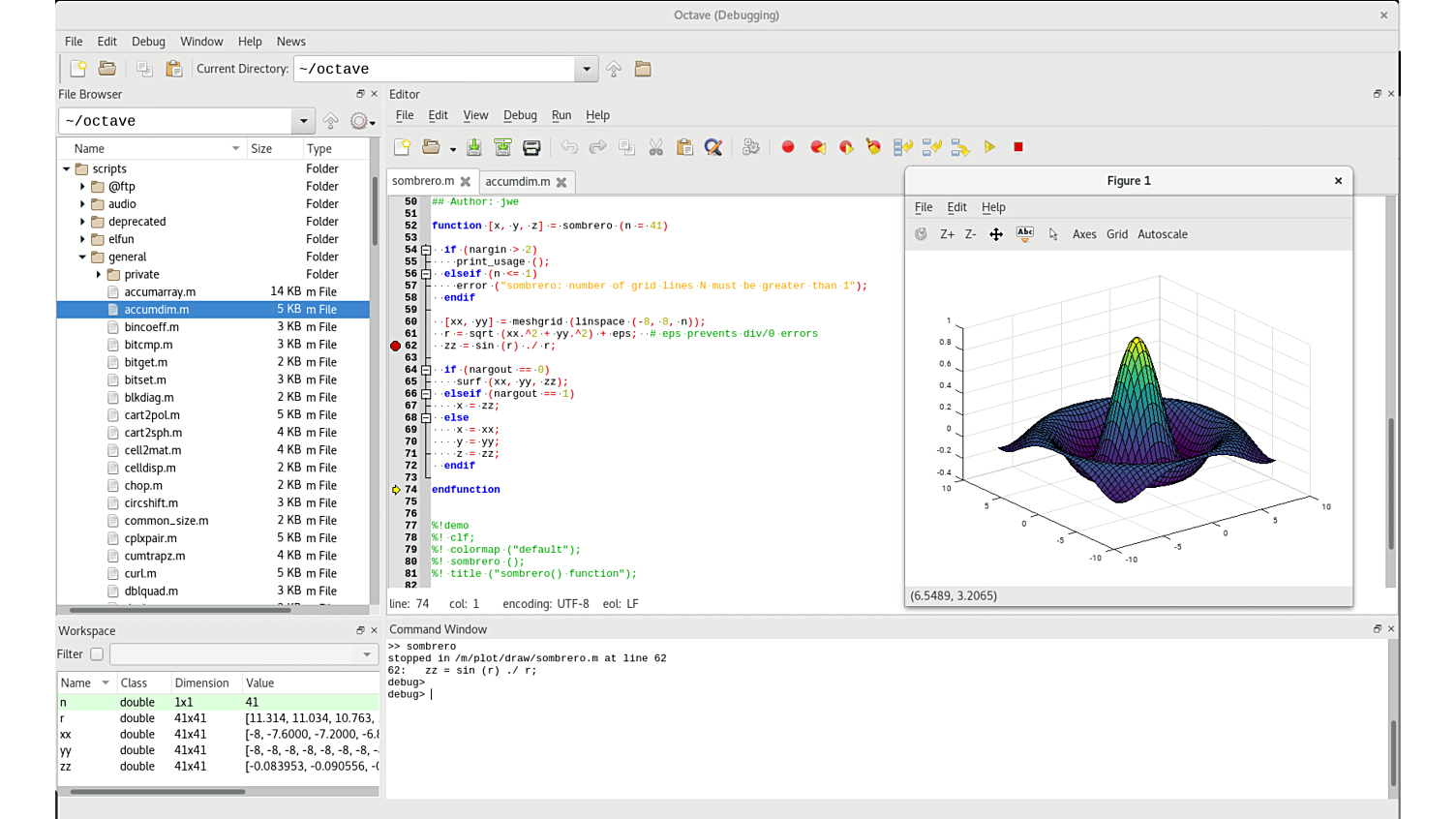1456x819 pixels.
Task: Click the remove all breakpoints broom icon
Action: pos(874,147)
